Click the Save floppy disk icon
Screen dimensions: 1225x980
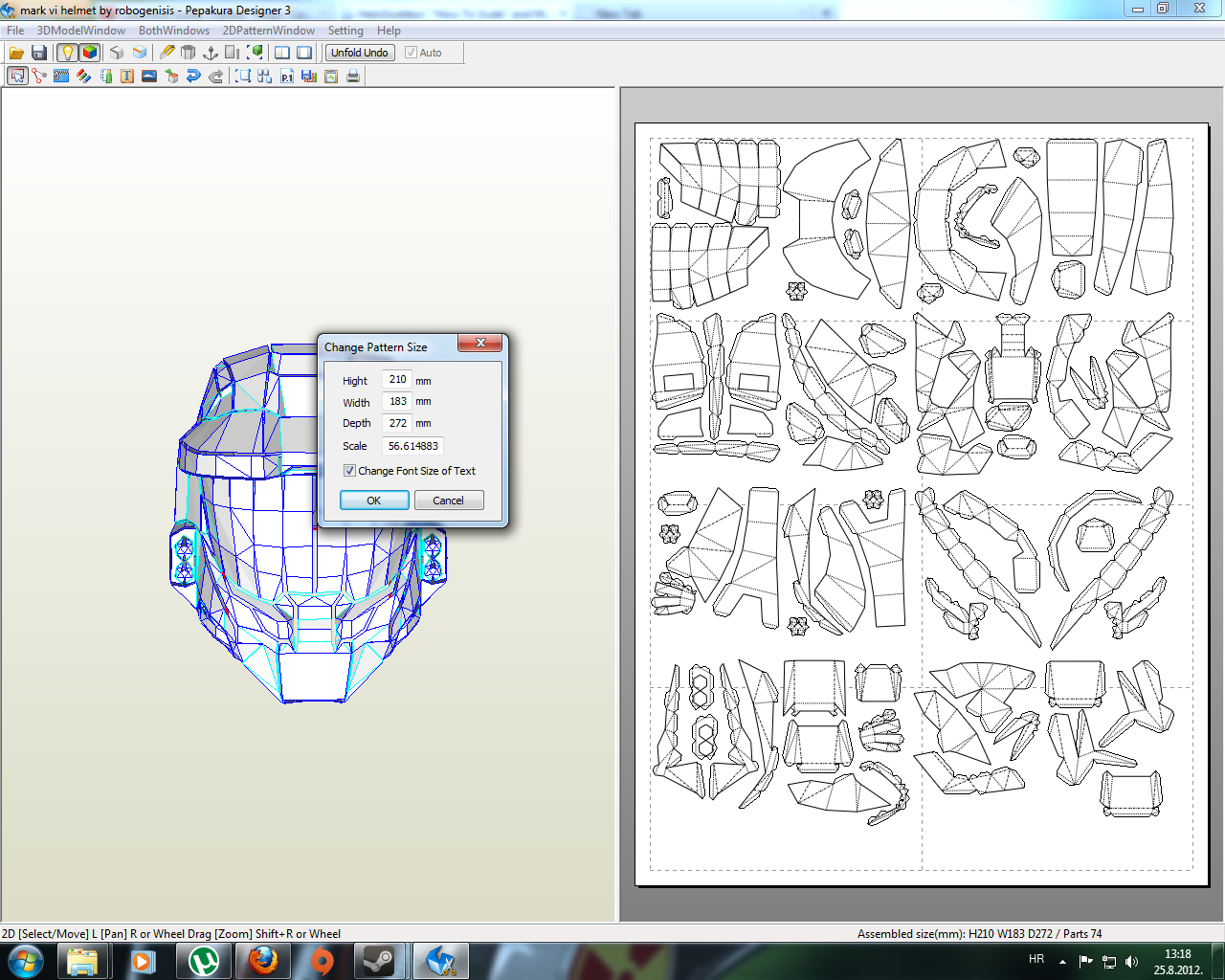39,53
